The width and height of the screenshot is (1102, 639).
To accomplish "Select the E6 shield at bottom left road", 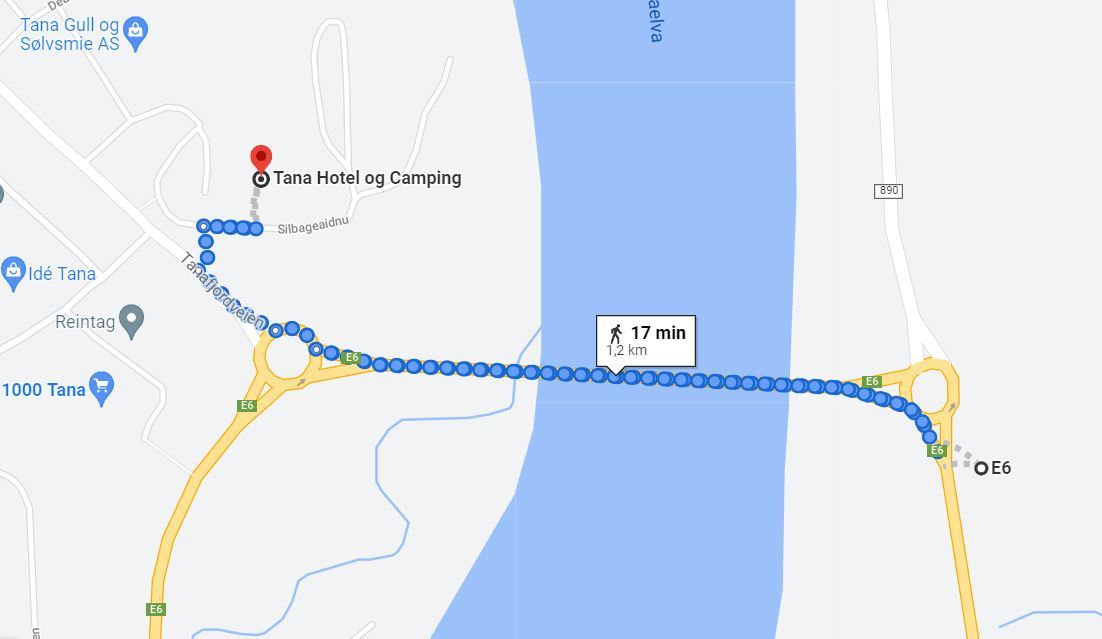I will tap(156, 609).
